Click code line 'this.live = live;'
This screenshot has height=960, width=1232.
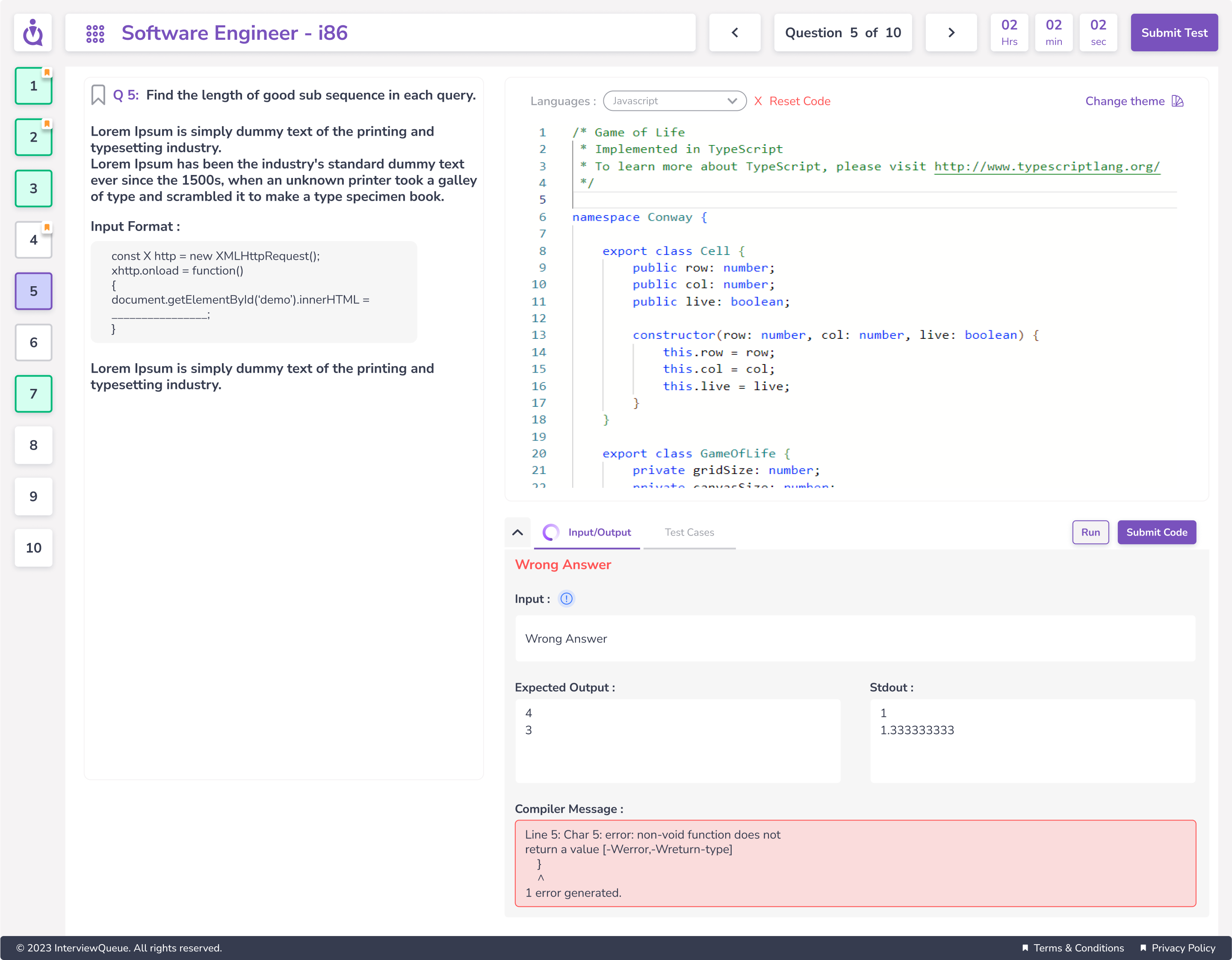click(x=726, y=386)
